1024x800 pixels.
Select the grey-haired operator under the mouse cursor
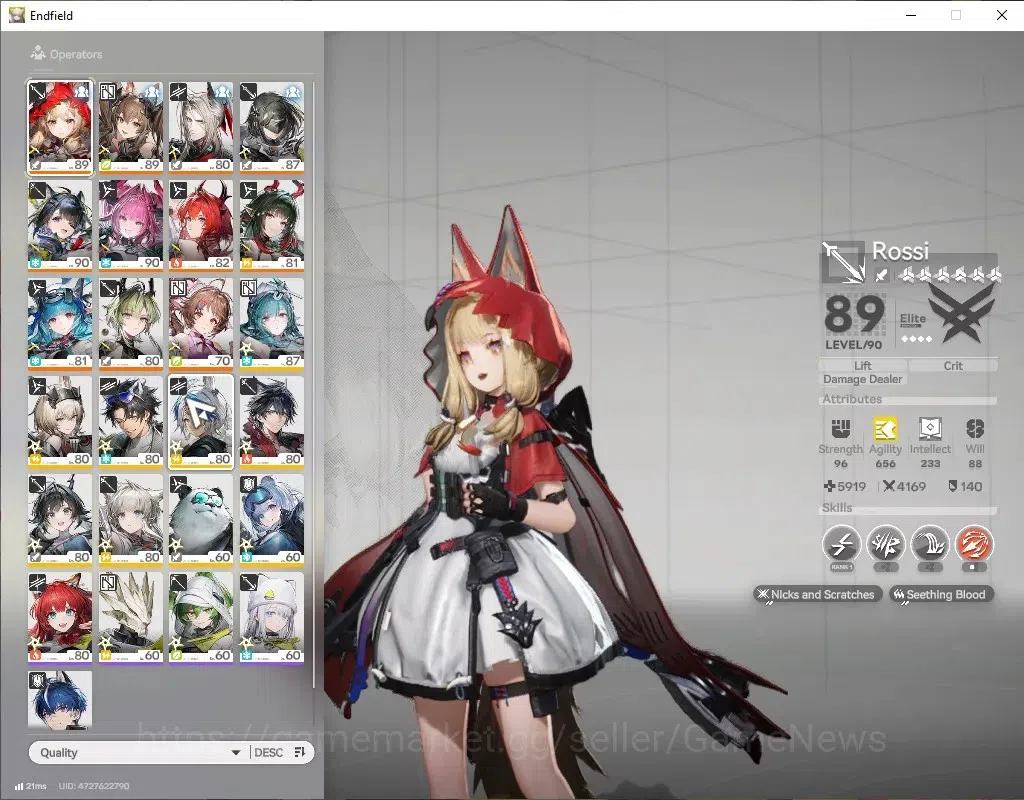201,422
